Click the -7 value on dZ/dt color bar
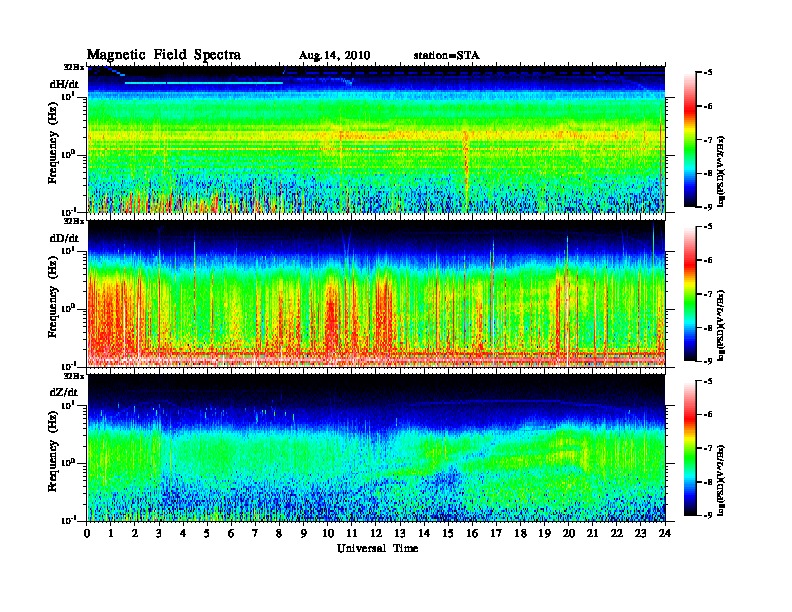 coord(707,448)
